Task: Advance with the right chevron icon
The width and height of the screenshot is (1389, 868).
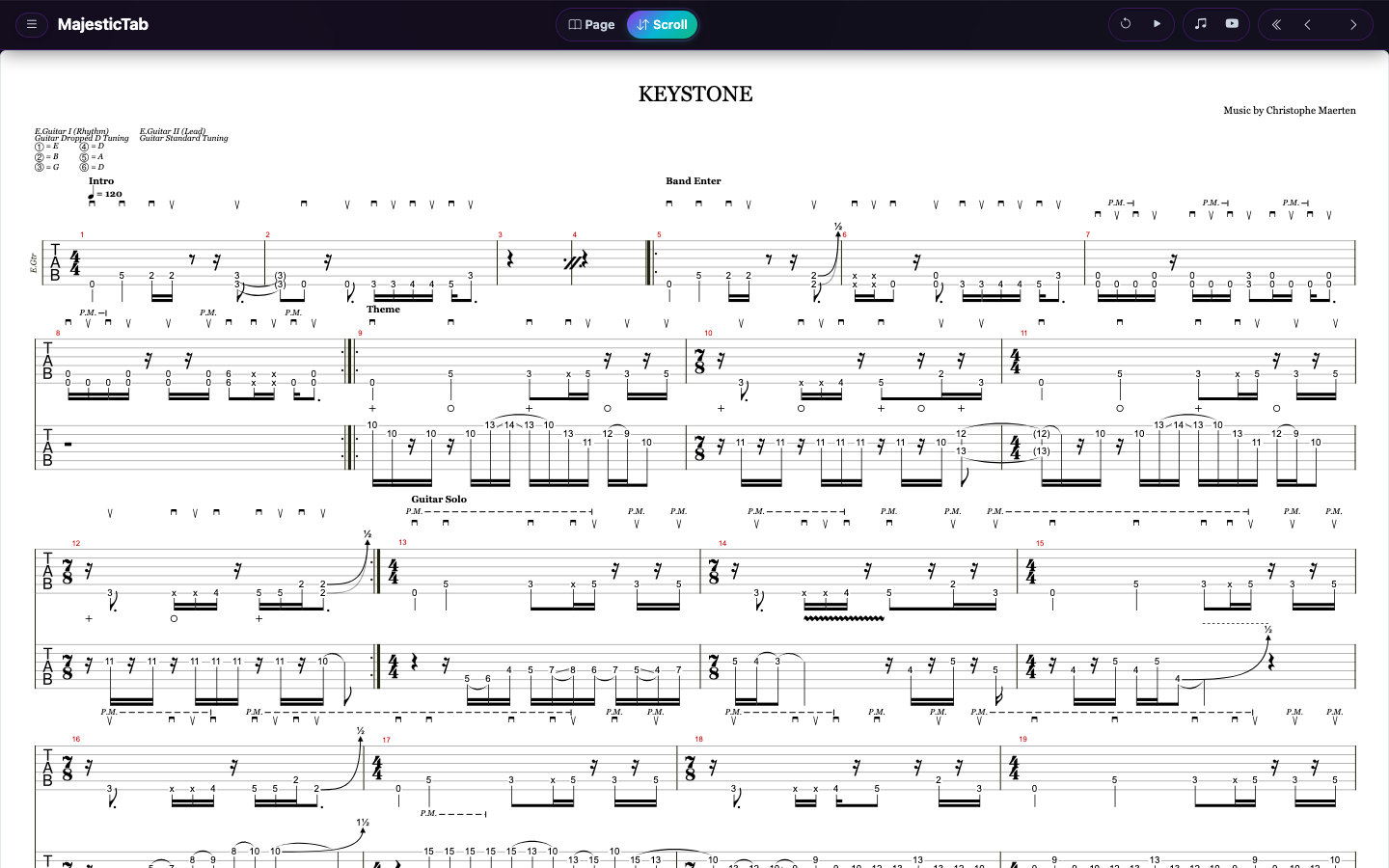Action: (1353, 24)
